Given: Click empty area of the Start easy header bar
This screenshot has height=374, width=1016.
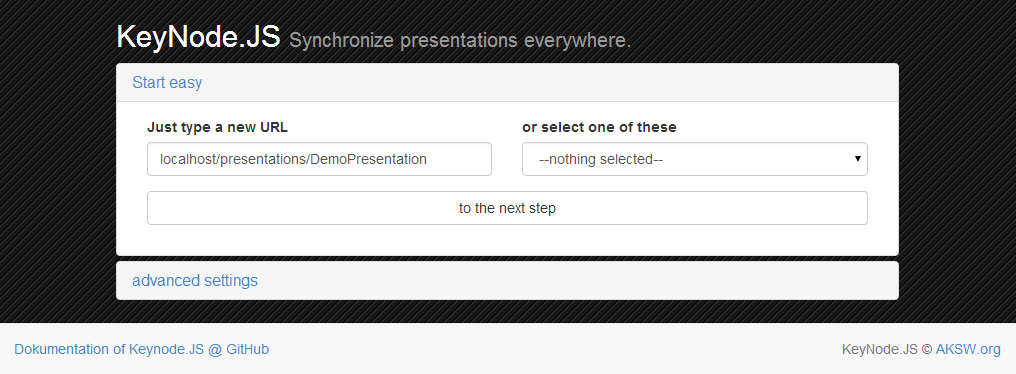Looking at the screenshot, I should click(551, 82).
